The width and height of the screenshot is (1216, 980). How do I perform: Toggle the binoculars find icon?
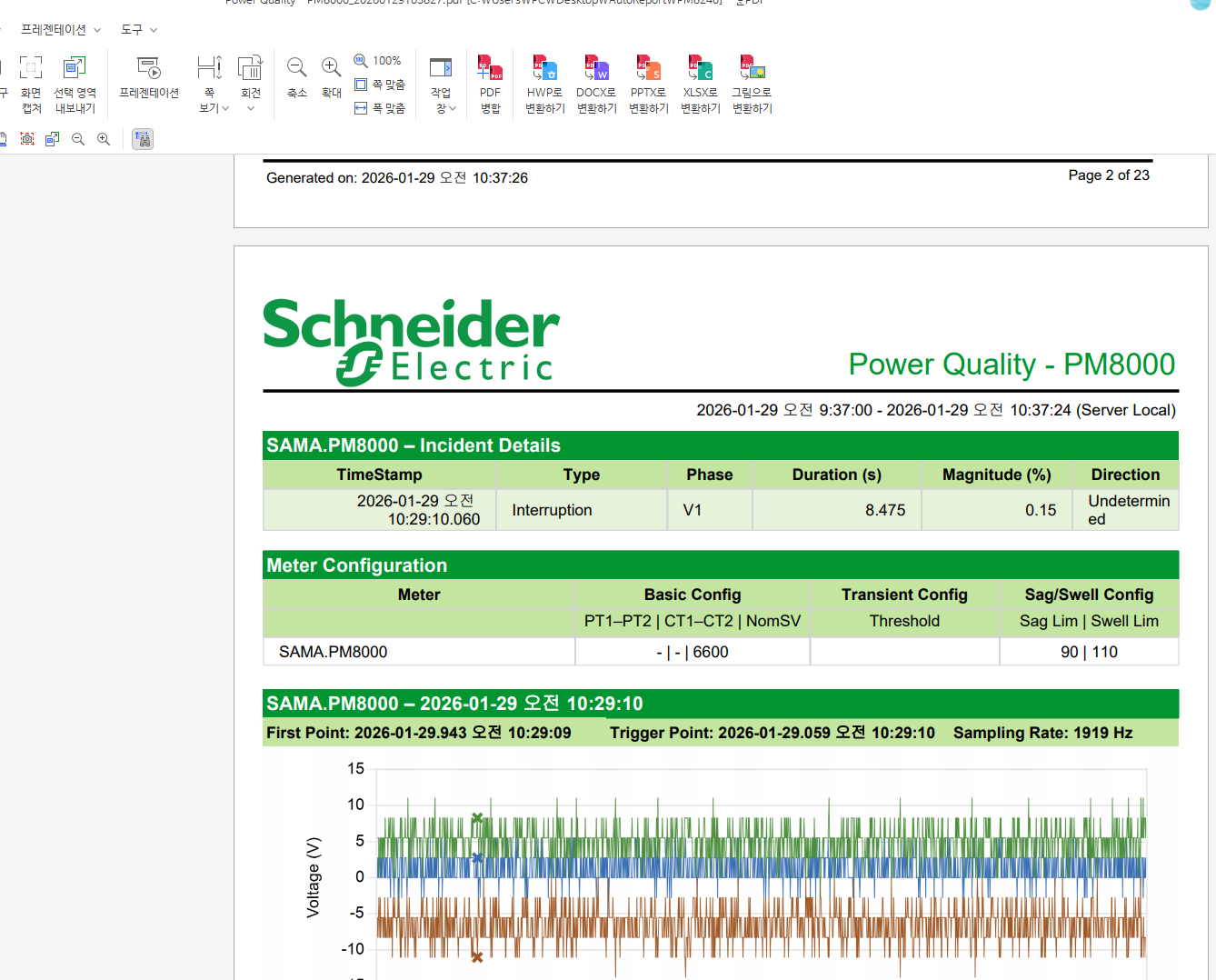click(x=143, y=139)
